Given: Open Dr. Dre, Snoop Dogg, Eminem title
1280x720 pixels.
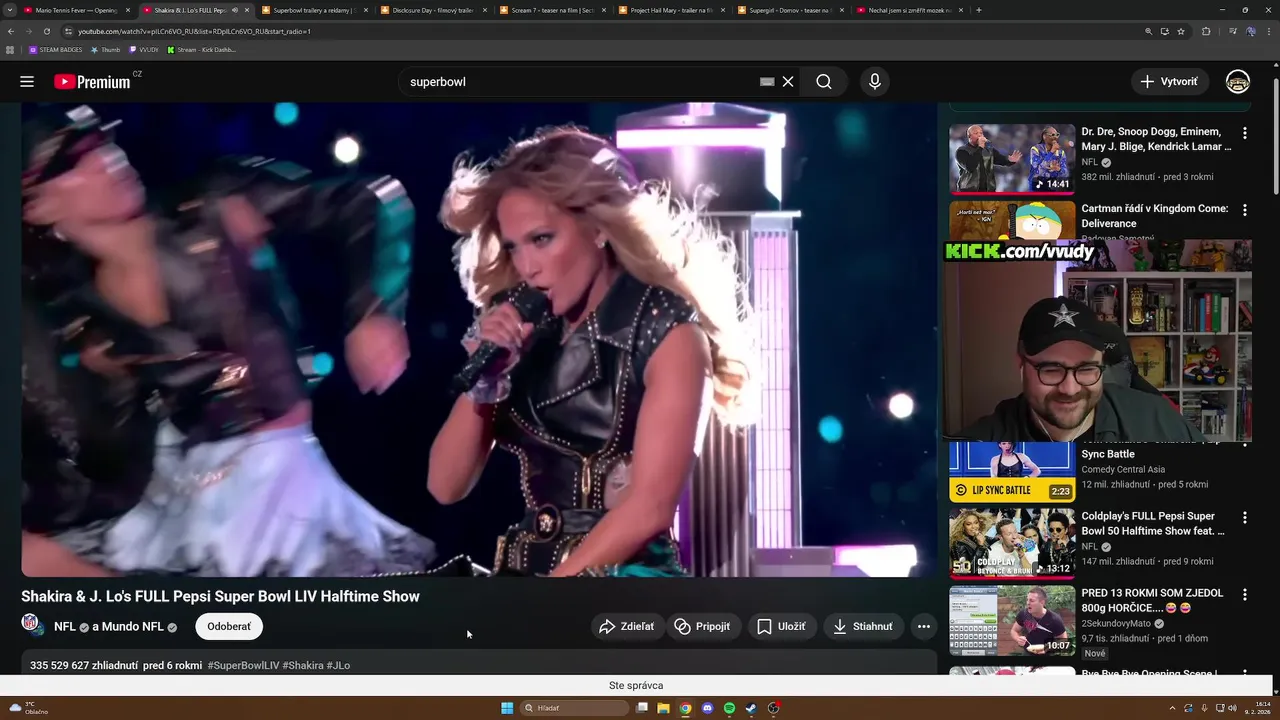Looking at the screenshot, I should [1156, 138].
